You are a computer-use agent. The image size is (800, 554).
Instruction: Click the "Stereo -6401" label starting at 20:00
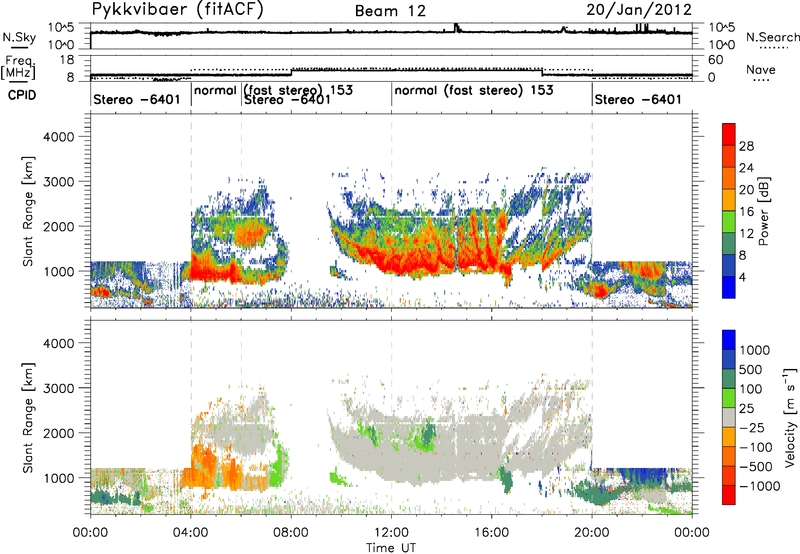pyautogui.click(x=638, y=99)
